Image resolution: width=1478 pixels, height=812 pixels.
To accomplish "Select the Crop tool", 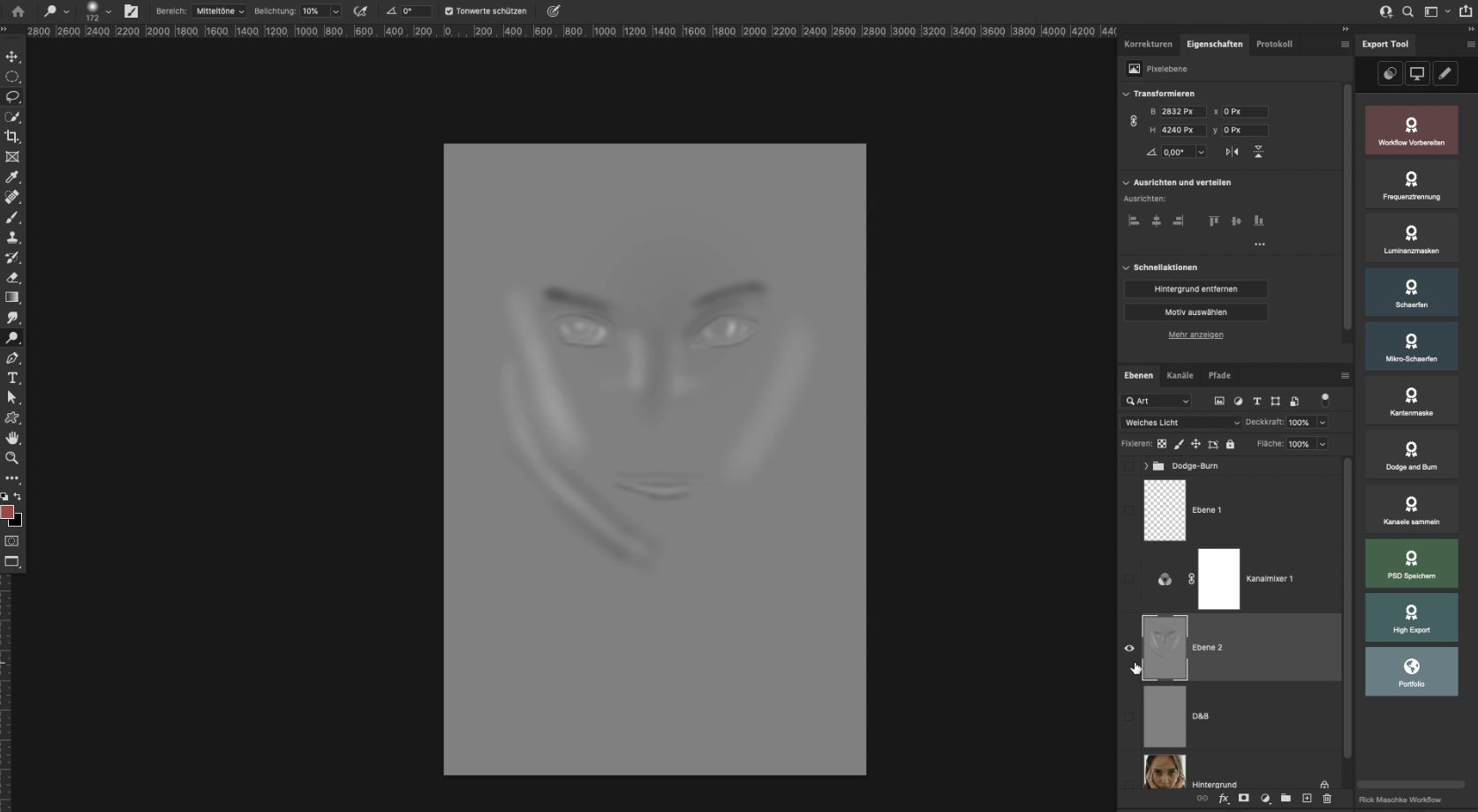I will coord(12,137).
